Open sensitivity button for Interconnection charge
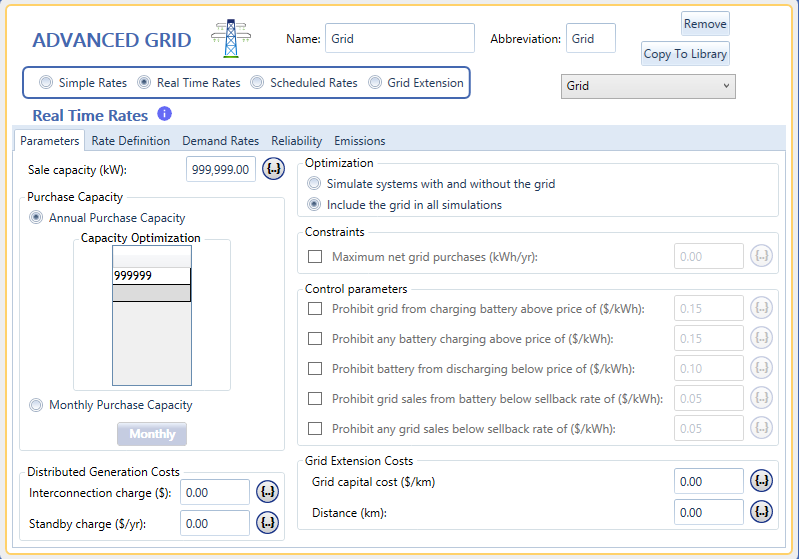799x559 pixels. coord(267,492)
